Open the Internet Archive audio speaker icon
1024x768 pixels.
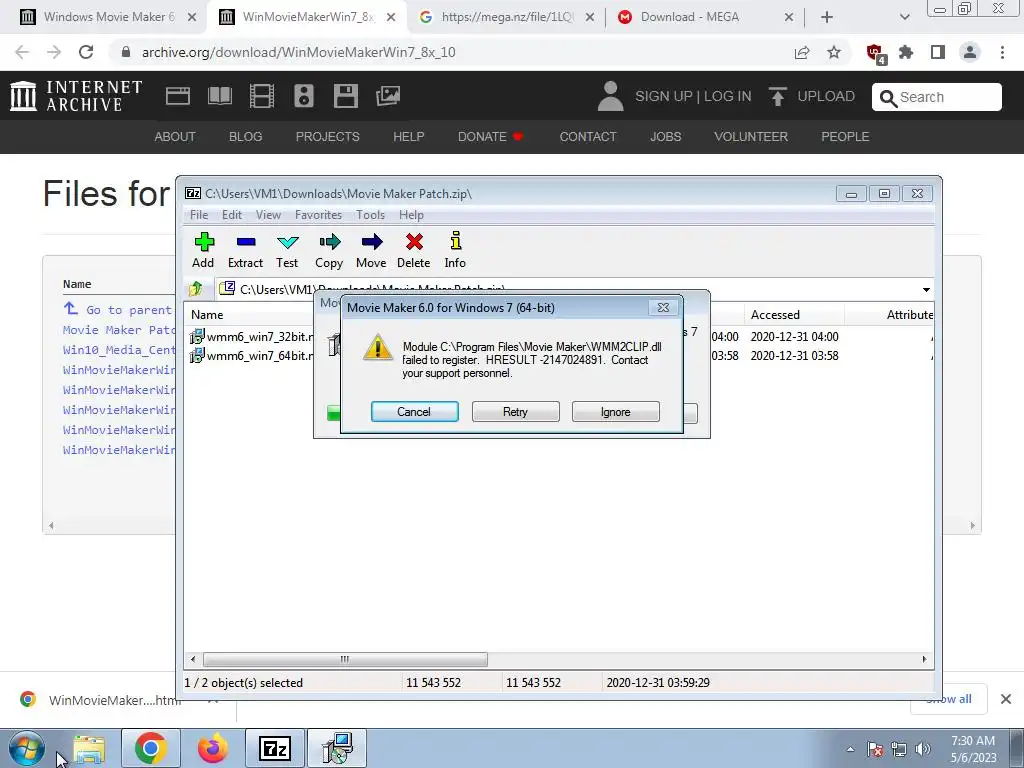[x=304, y=97]
